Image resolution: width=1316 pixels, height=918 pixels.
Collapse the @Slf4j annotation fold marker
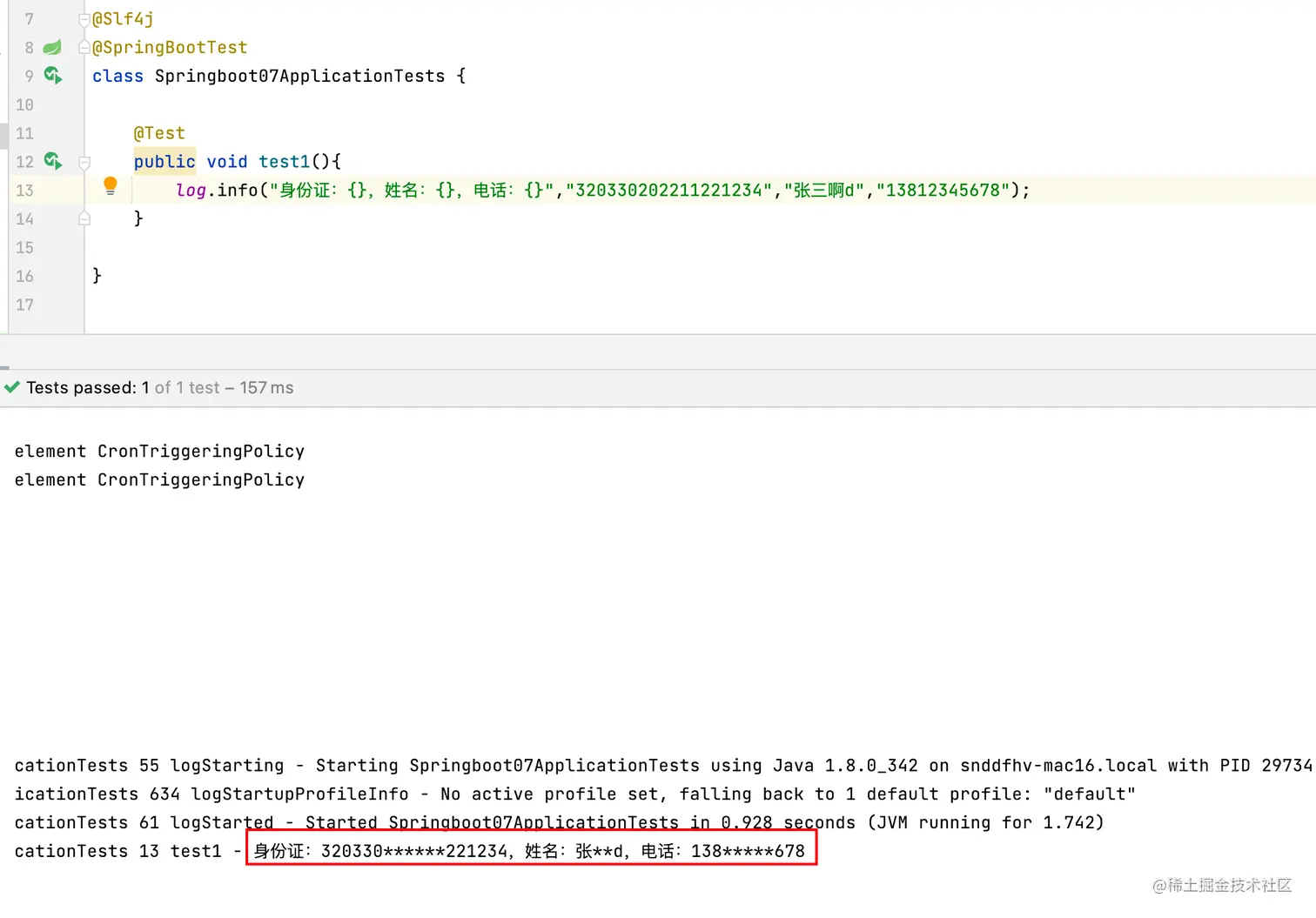(x=84, y=19)
